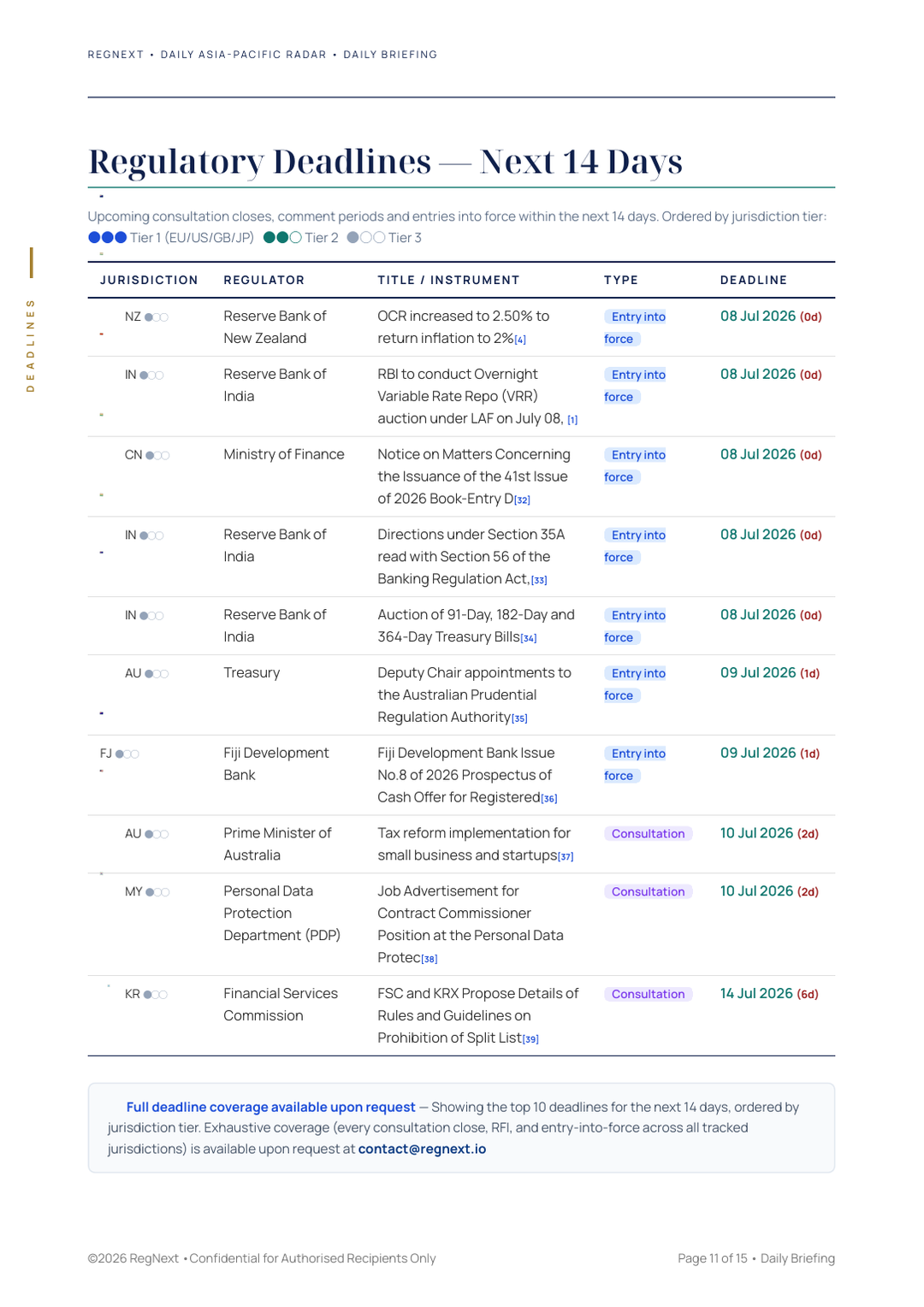
Task: Click the Entry into force tag for Fiji Development Bank
Action: (x=636, y=765)
